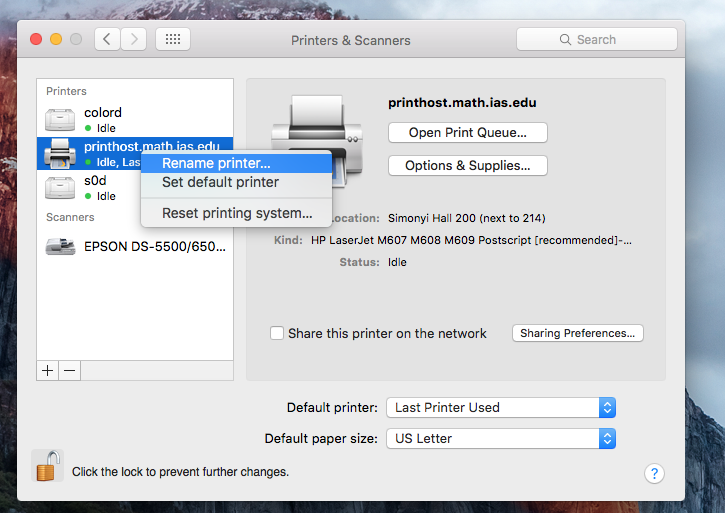This screenshot has height=513, width=725.
Task: Open Sharing Preferences...
Action: pos(578,333)
